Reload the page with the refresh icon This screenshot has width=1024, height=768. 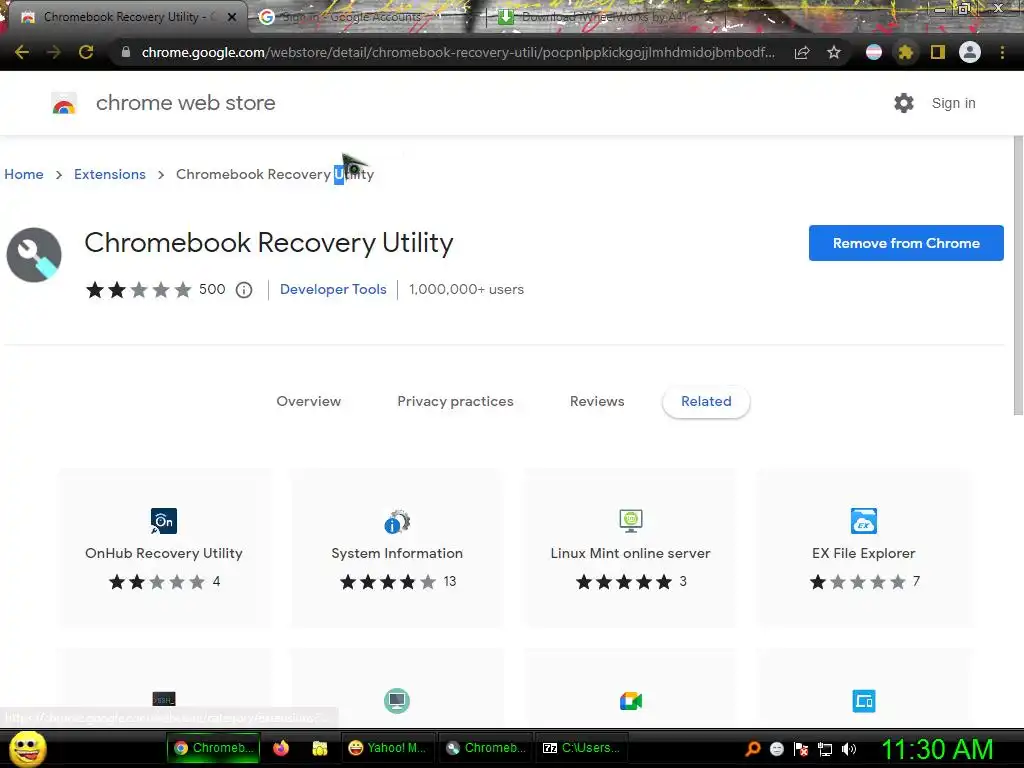(86, 52)
